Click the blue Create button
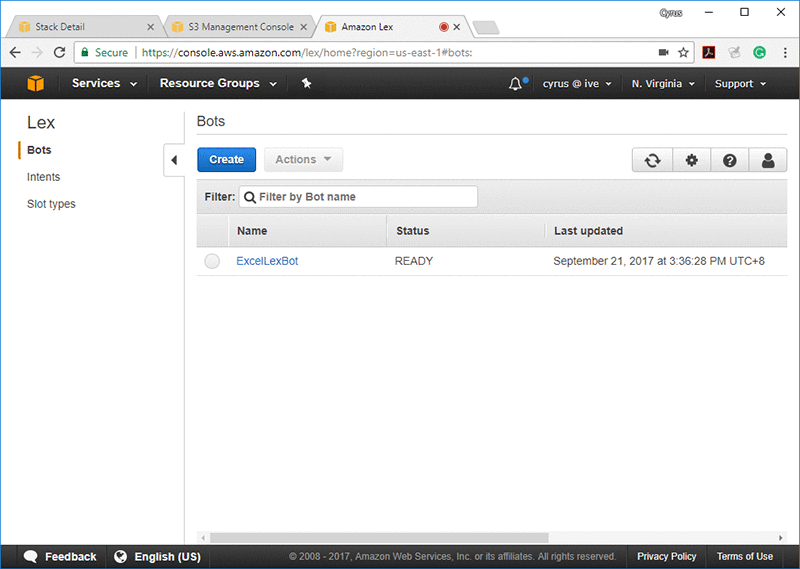800x569 pixels. tap(227, 160)
